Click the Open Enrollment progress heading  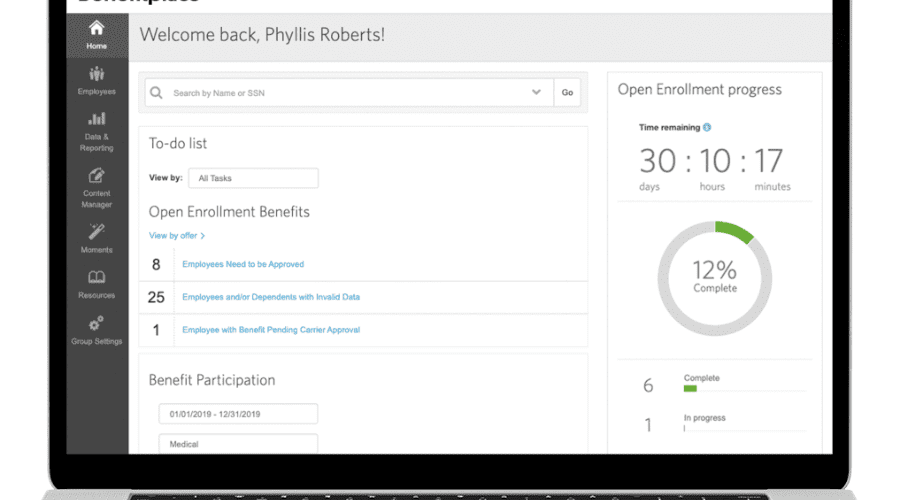[x=700, y=90]
